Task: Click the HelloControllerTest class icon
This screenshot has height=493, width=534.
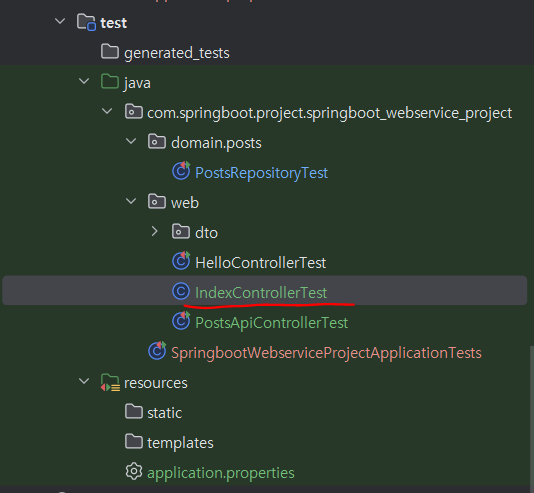Action: point(181,261)
